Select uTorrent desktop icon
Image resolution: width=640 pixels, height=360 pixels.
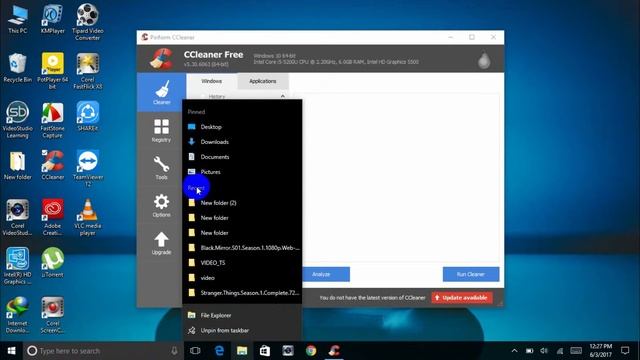coord(53,262)
